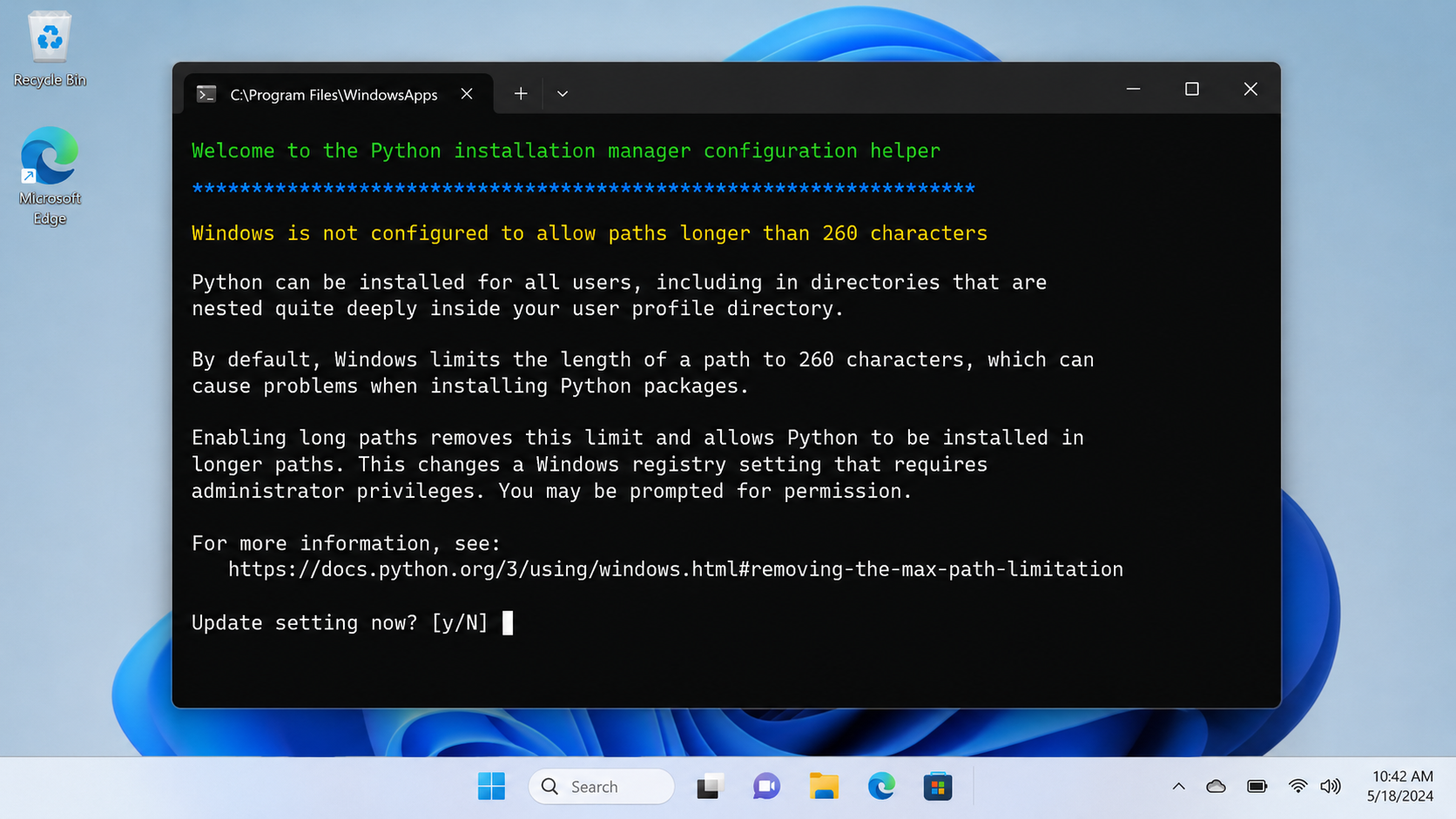
Task: Minimize the terminal window
Action: pos(1133,89)
